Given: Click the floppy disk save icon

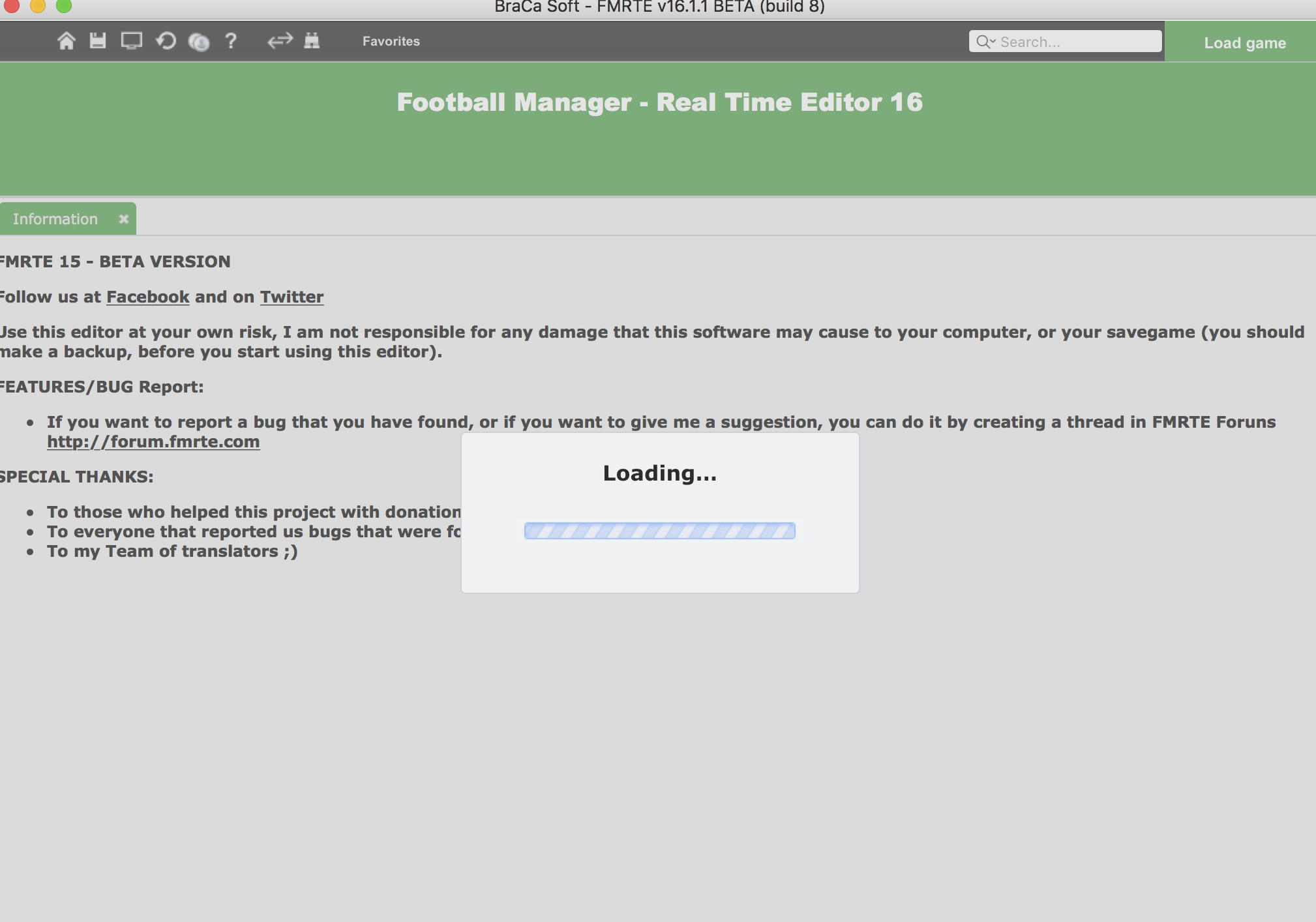Looking at the screenshot, I should (x=98, y=41).
